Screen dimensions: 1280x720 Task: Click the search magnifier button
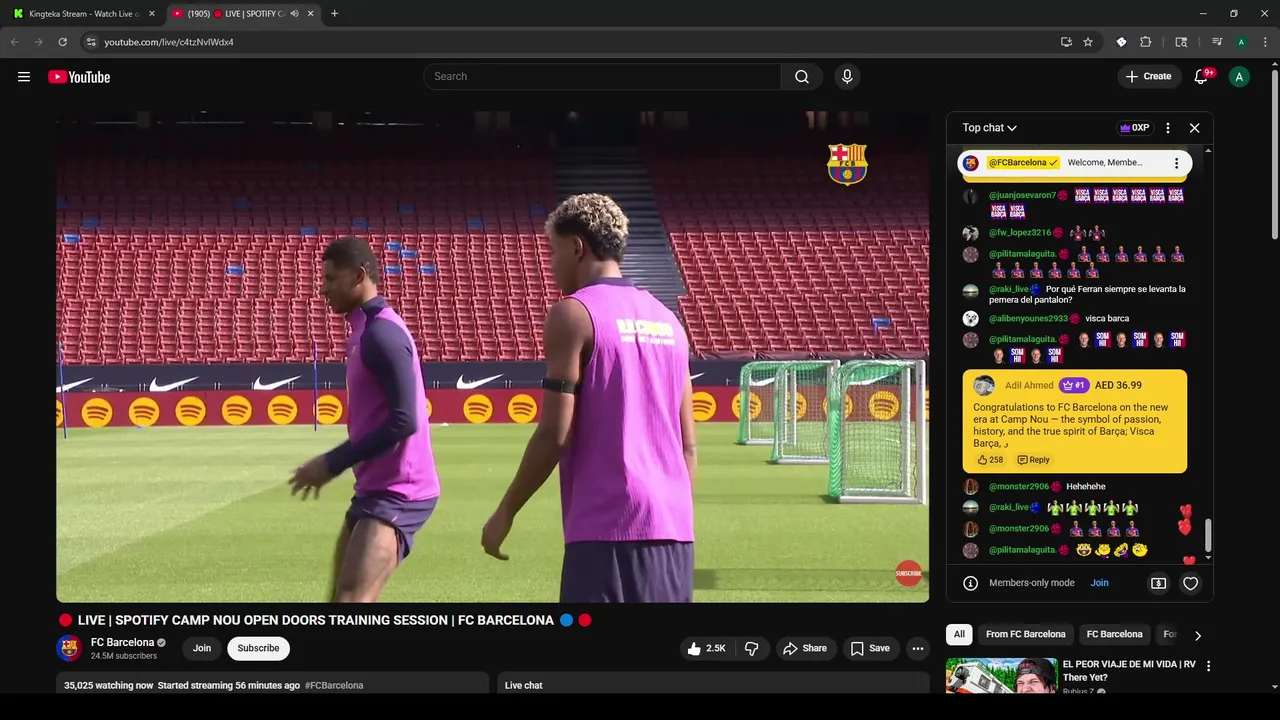[802, 77]
